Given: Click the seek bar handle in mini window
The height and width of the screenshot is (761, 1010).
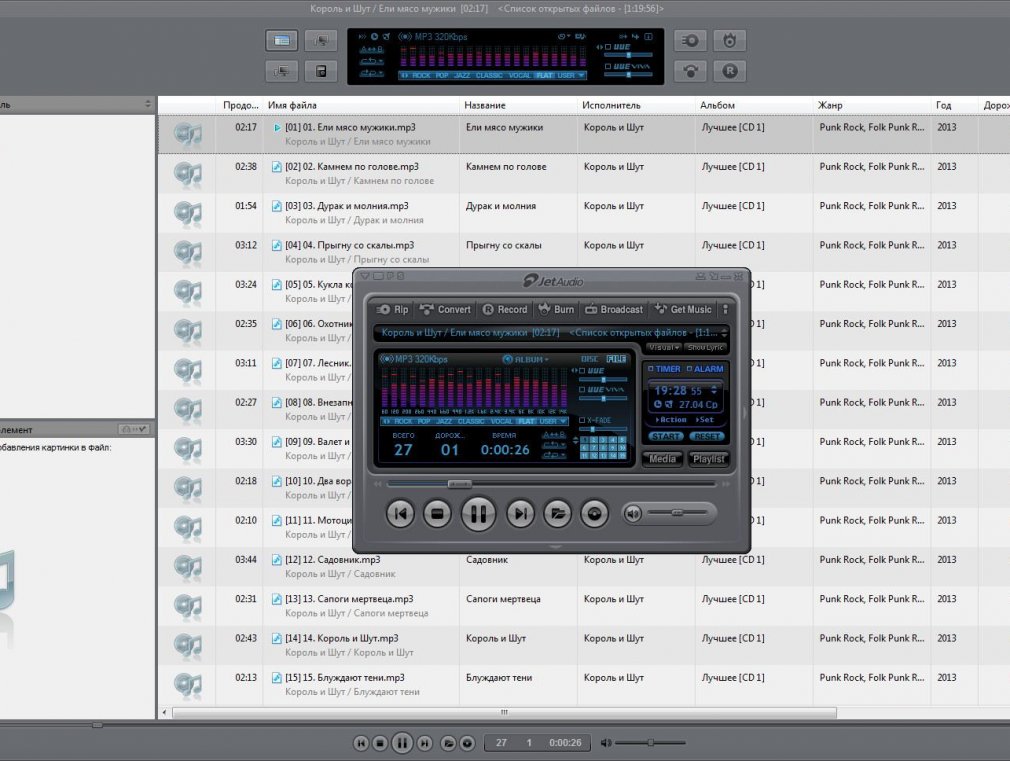Looking at the screenshot, I should pos(460,484).
